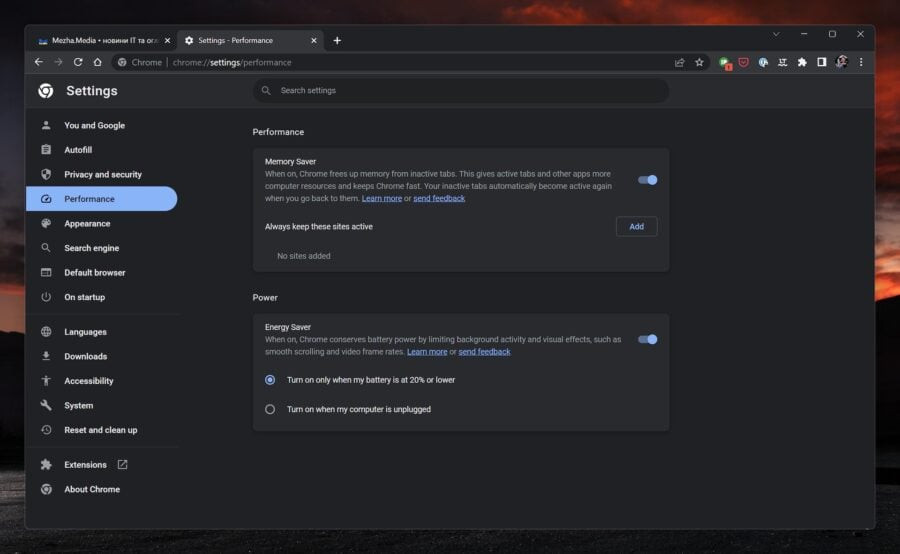The height and width of the screenshot is (554, 900).
Task: Open the home page via house icon
Action: click(98, 62)
